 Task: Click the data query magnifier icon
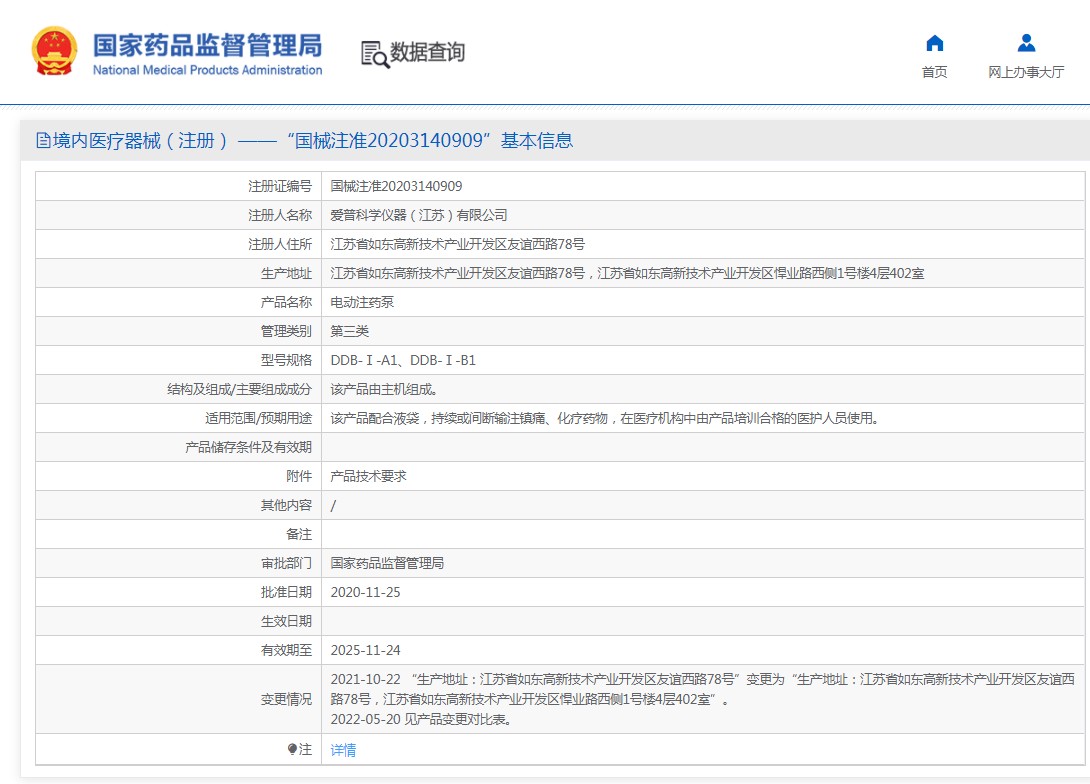pyautogui.click(x=375, y=53)
